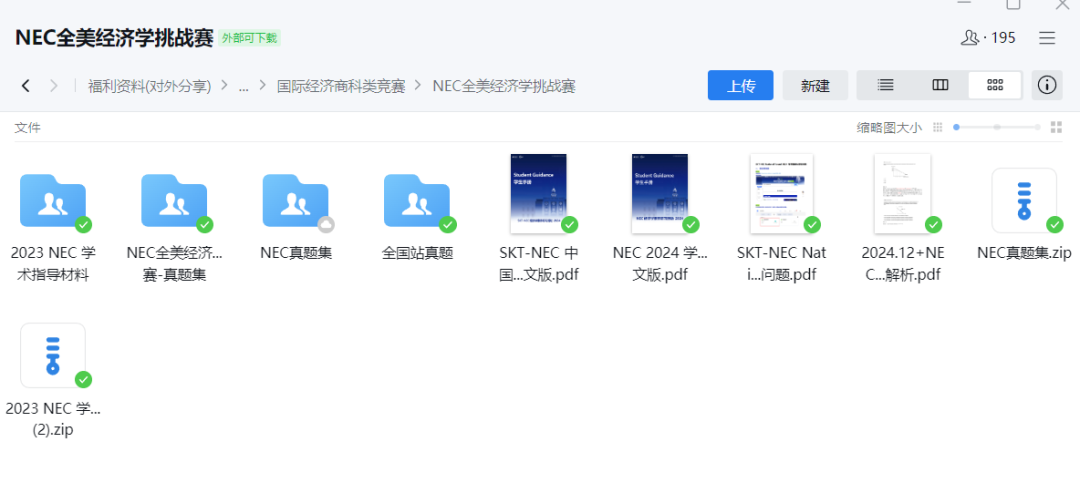
Task: Open NEC 2024 学...文版.pdf thumbnail
Action: 660,194
